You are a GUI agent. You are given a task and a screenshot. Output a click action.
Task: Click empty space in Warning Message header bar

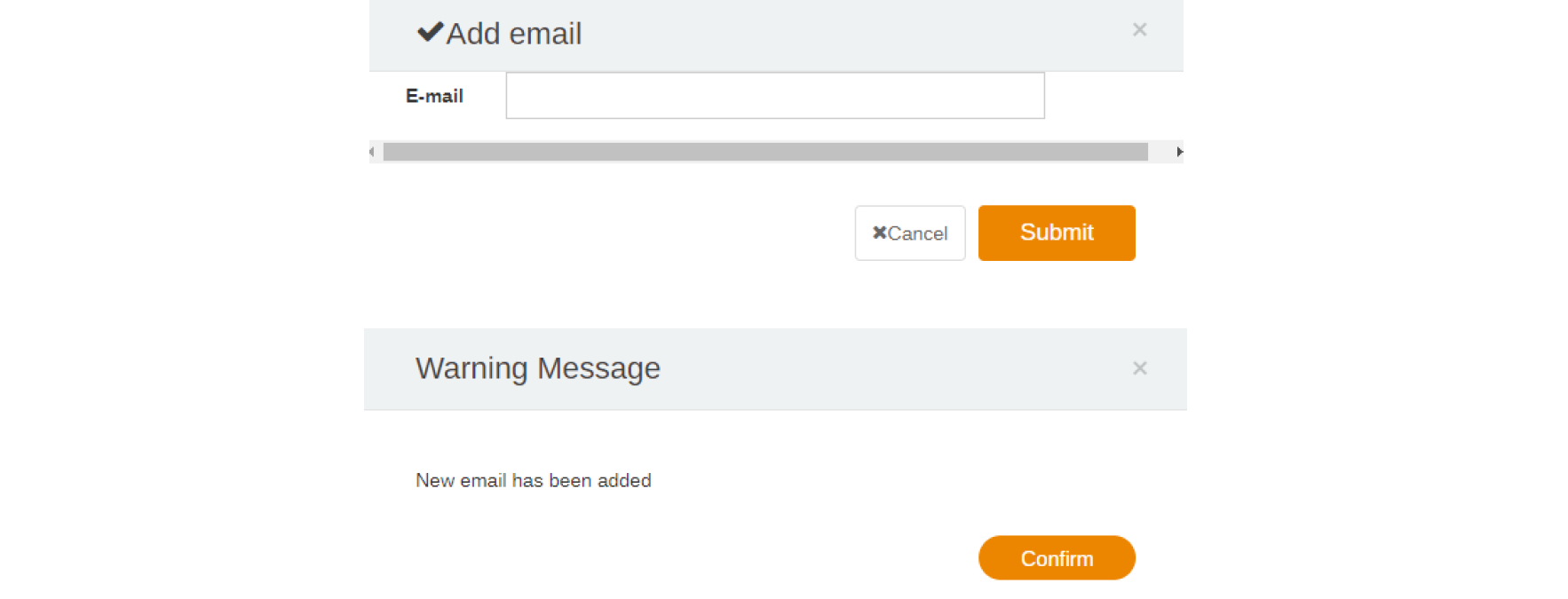pos(888,368)
